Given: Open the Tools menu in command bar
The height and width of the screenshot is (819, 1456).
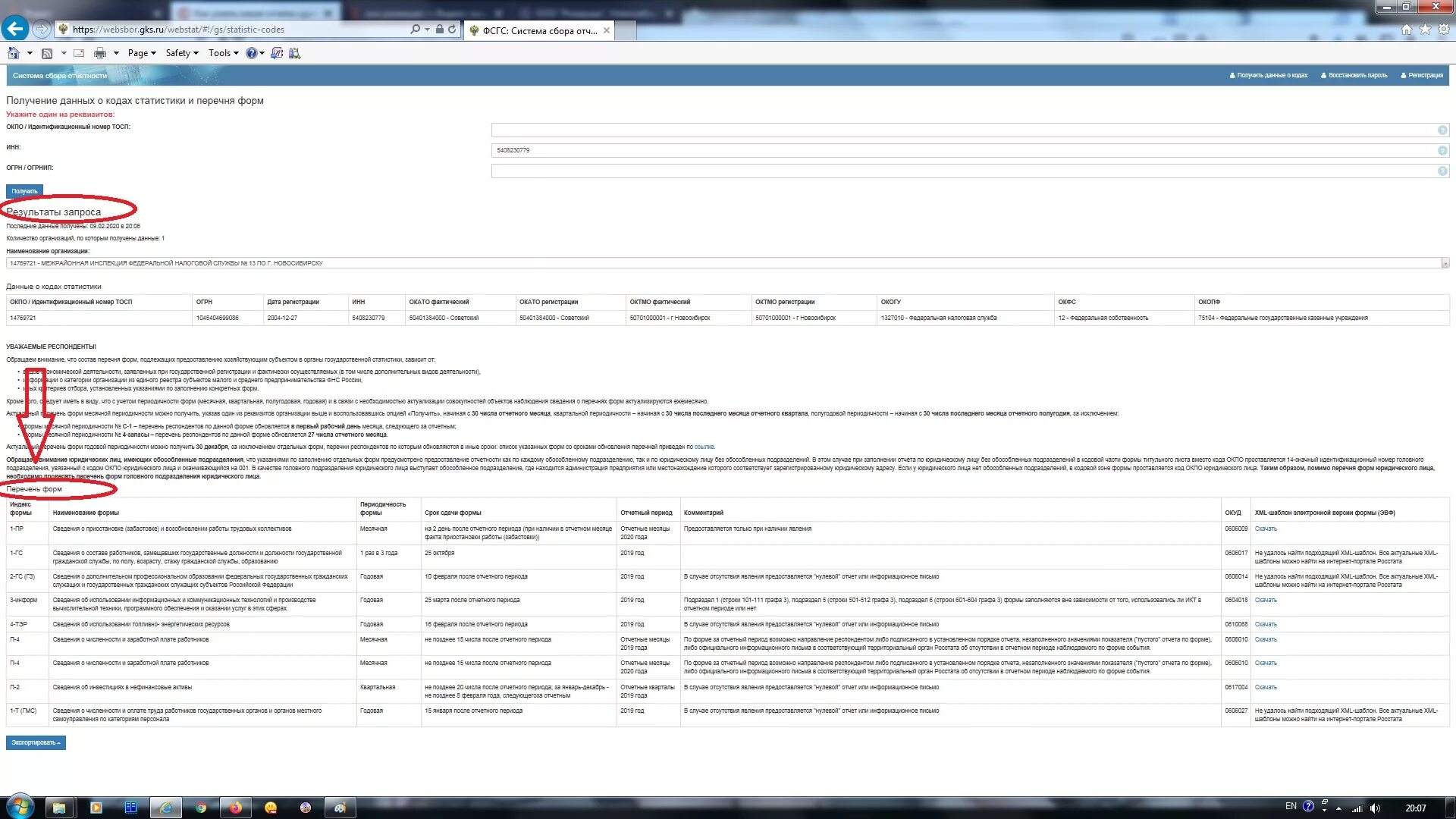Looking at the screenshot, I should [223, 53].
